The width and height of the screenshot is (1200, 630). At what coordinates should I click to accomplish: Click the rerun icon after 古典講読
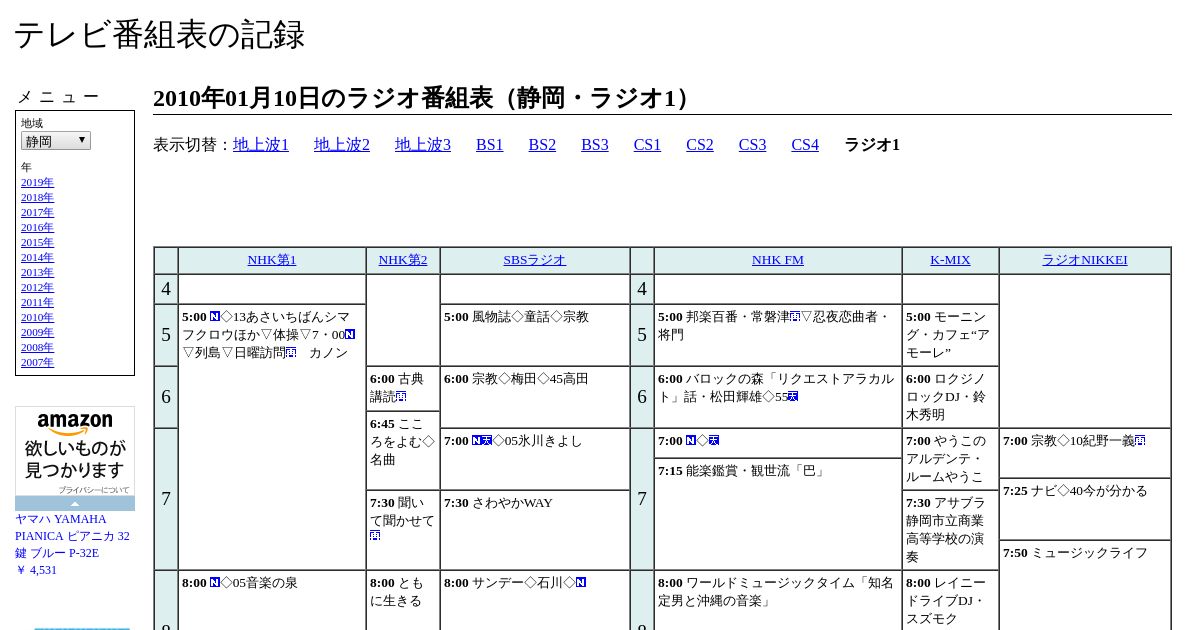[x=401, y=397]
